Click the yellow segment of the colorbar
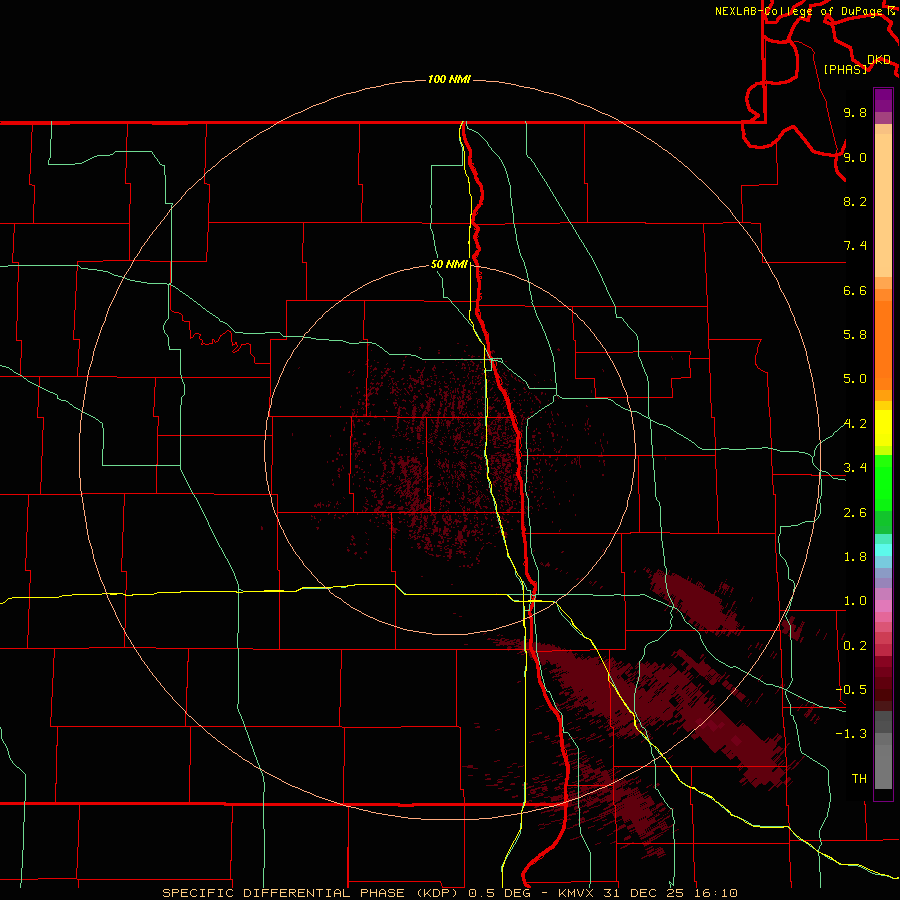Image resolution: width=900 pixels, height=900 pixels. 883,428
